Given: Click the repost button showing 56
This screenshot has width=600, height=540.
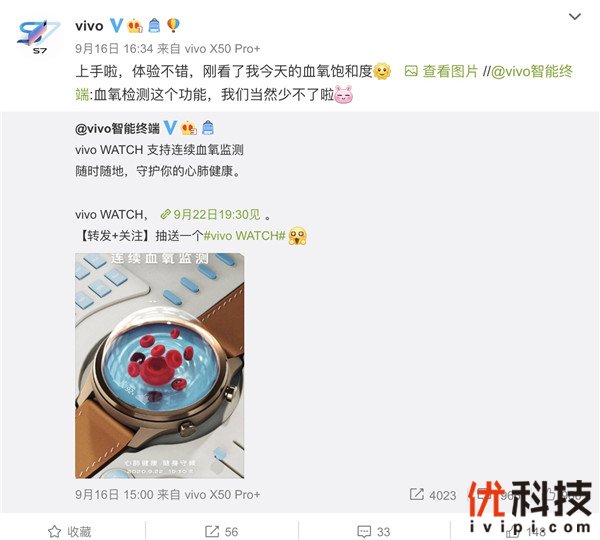Looking at the screenshot, I should 221,531.
